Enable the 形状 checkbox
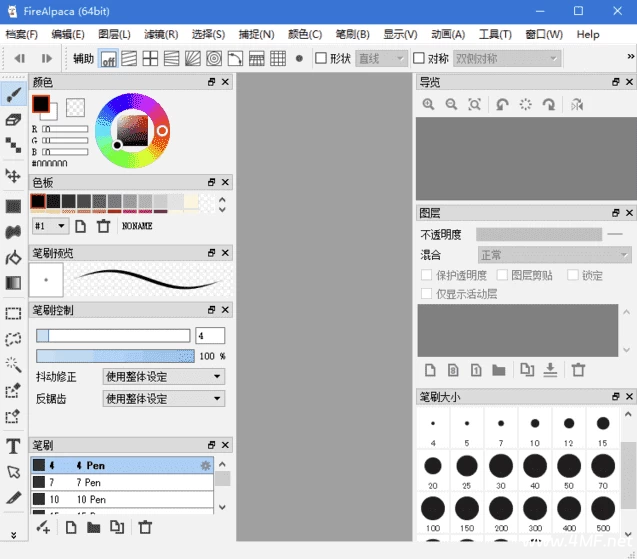This screenshot has height=559, width=637. point(321,58)
